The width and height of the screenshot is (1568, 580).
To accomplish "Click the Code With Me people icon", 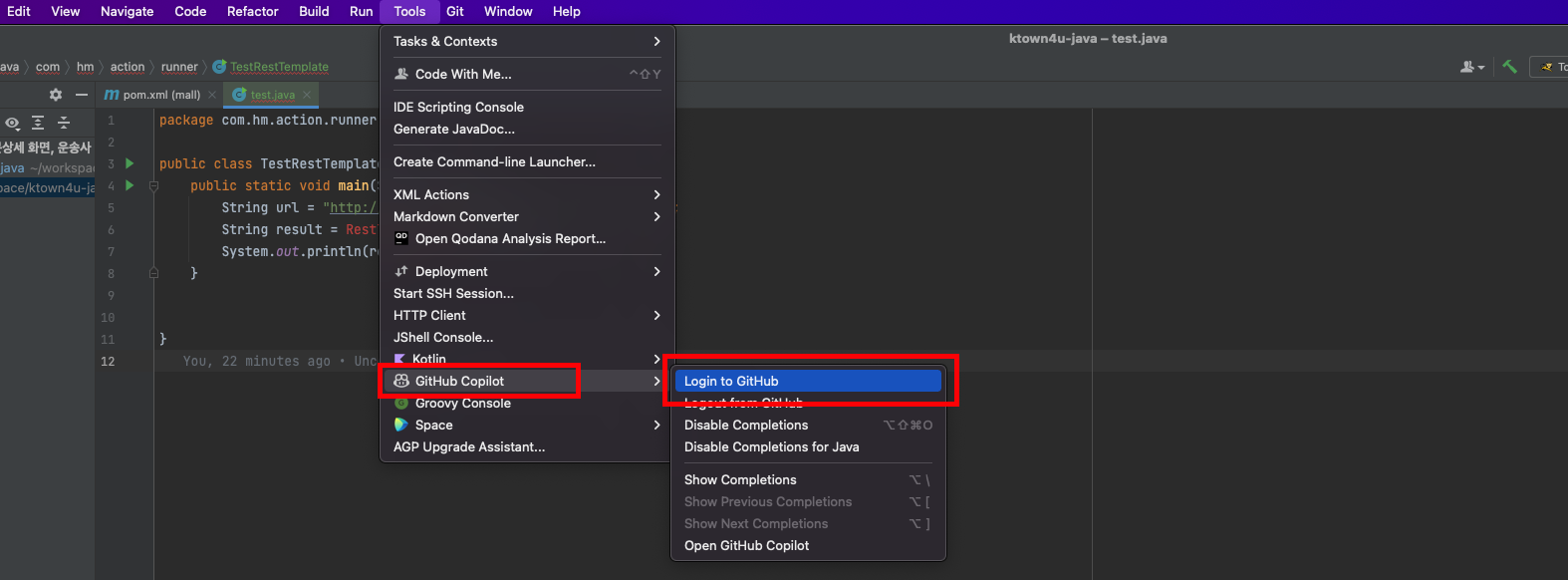I will click(x=401, y=74).
